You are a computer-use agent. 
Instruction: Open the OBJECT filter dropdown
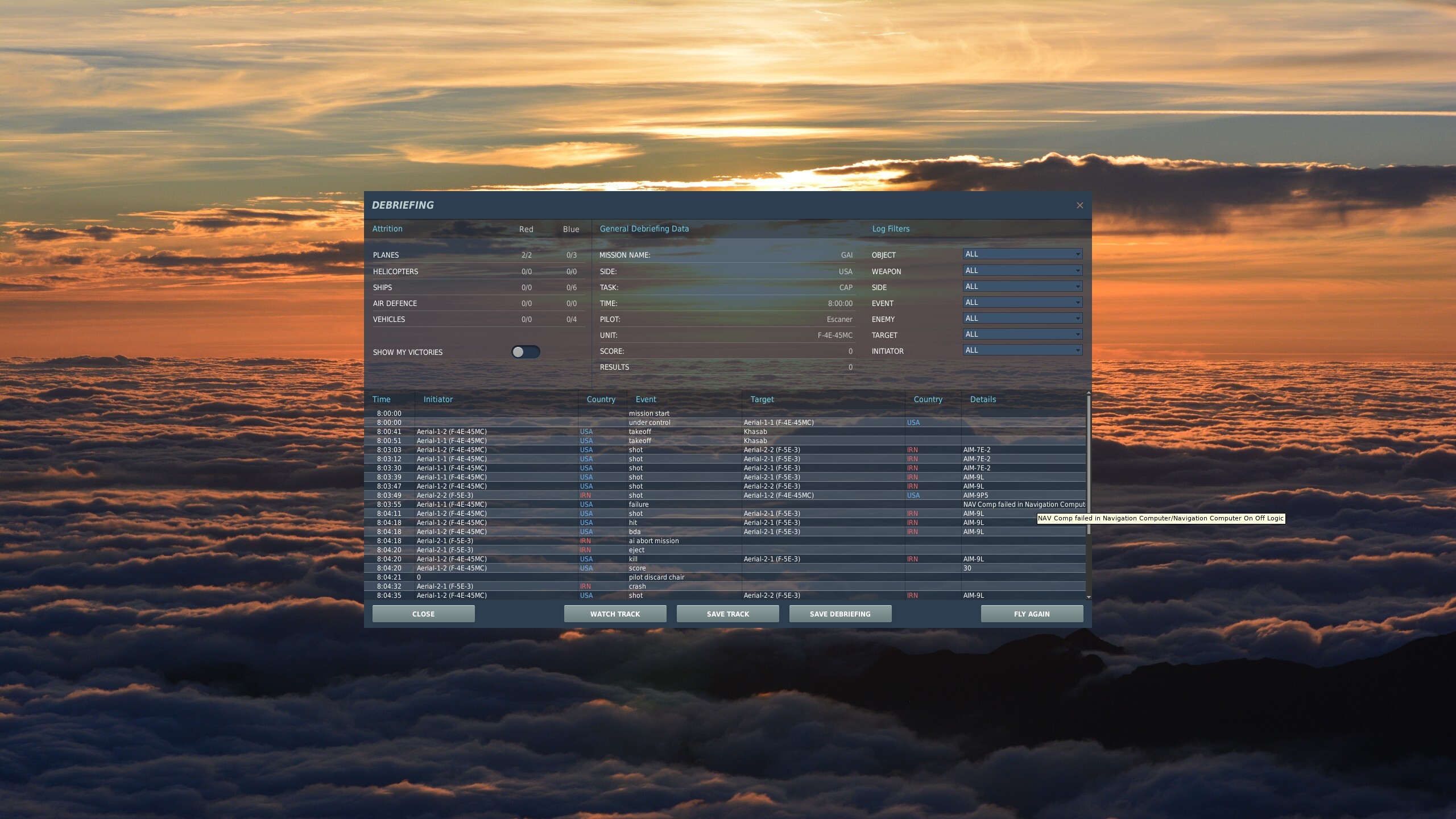click(x=1023, y=254)
